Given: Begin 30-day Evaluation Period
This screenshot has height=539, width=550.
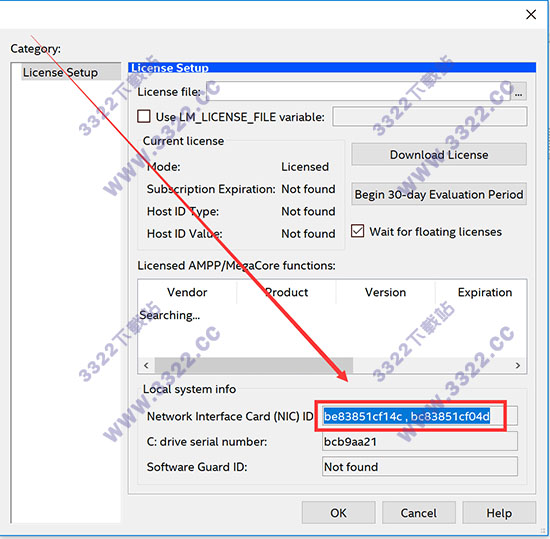Looking at the screenshot, I should 439,194.
